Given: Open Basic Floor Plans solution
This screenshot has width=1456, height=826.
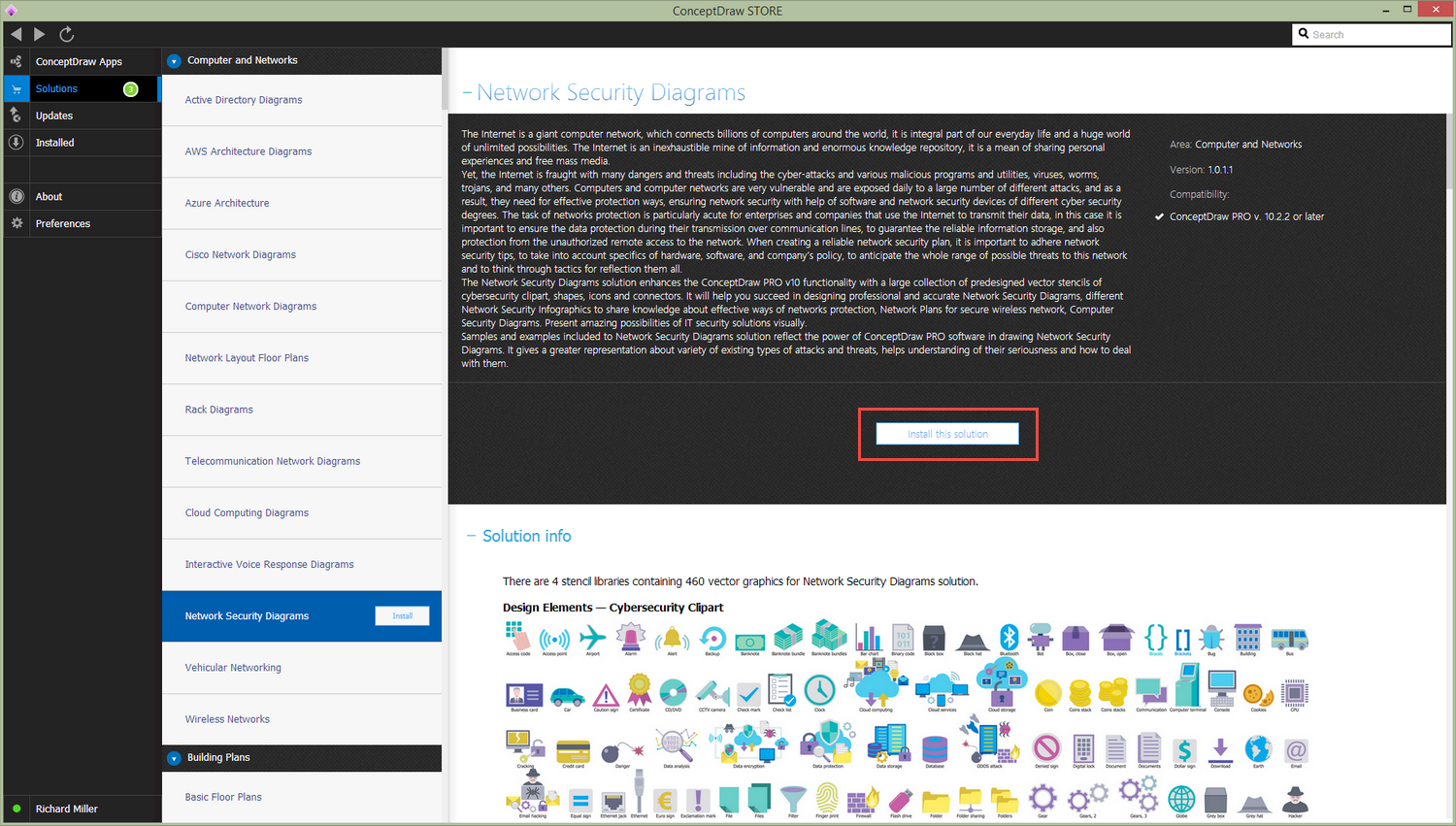Looking at the screenshot, I should pyautogui.click(x=302, y=797).
